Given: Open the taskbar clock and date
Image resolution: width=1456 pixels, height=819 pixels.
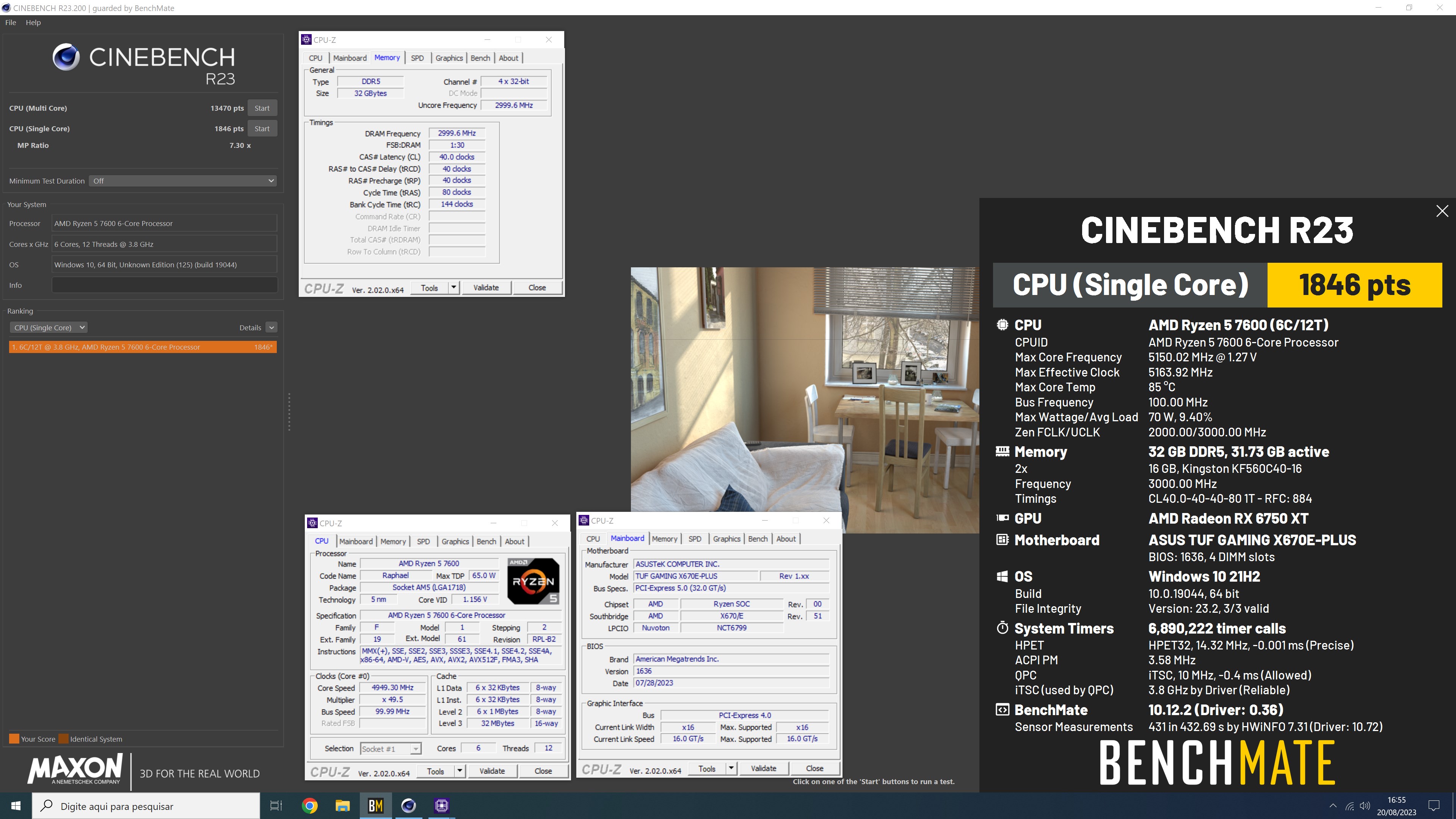Looking at the screenshot, I should click(1396, 805).
